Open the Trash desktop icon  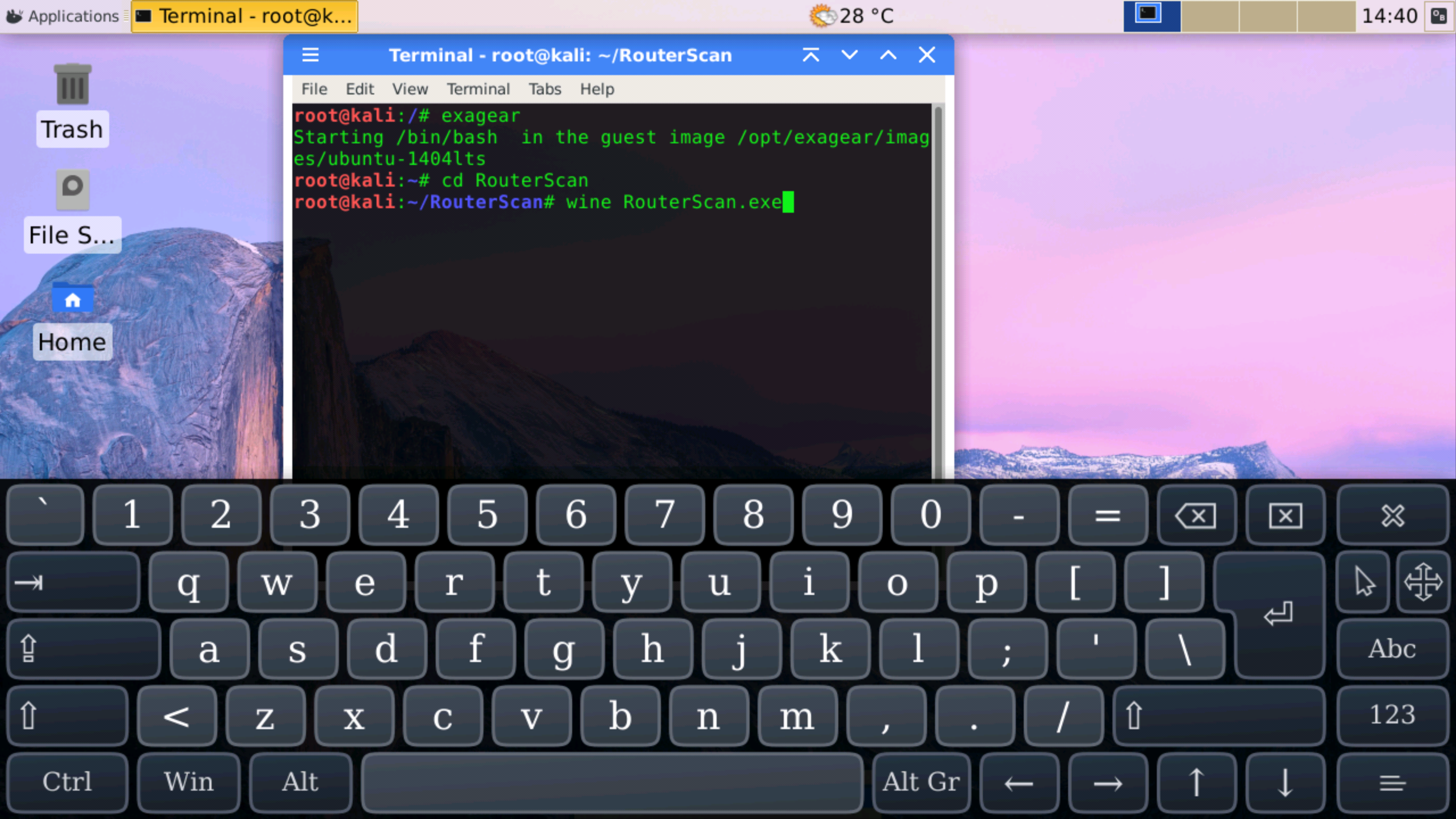[72, 85]
